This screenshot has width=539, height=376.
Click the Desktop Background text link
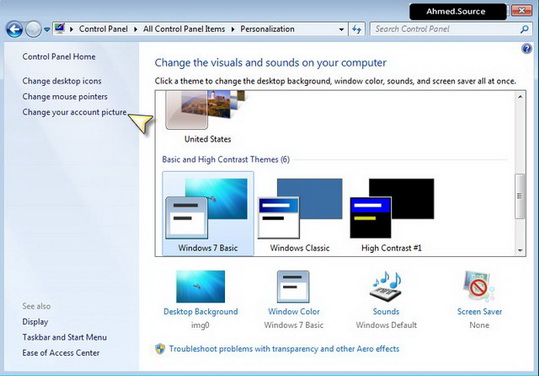201,312
